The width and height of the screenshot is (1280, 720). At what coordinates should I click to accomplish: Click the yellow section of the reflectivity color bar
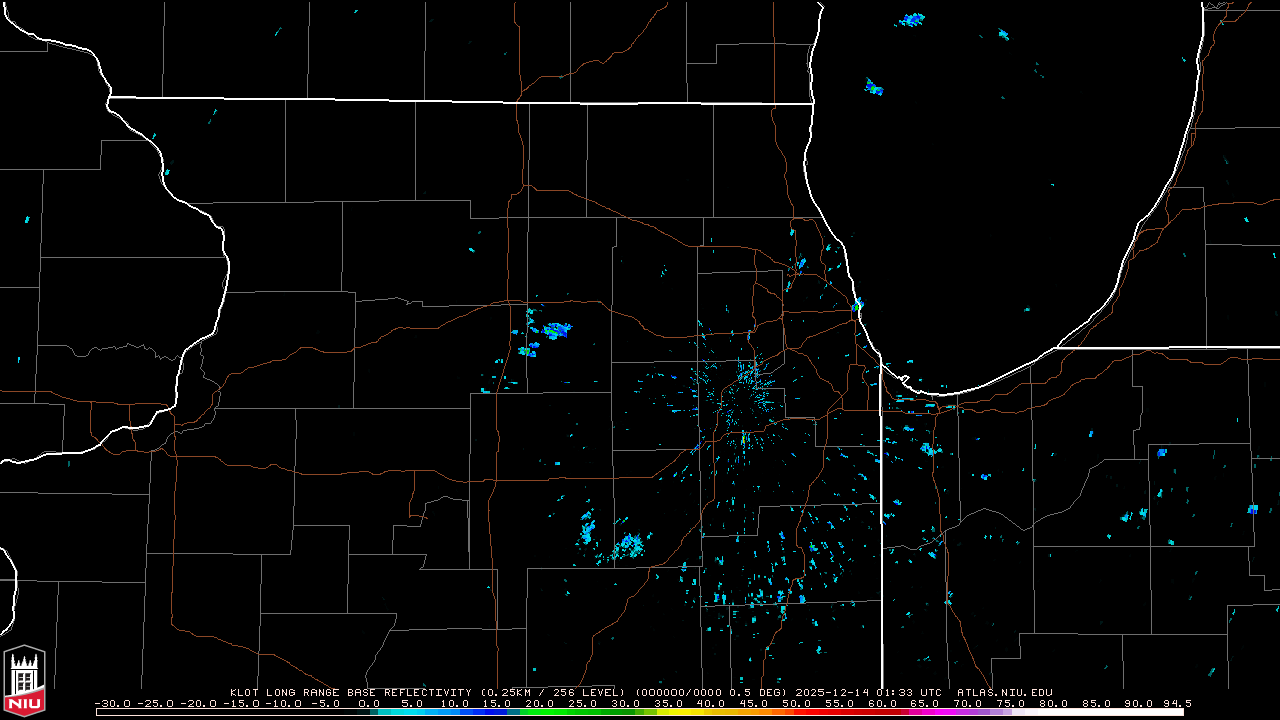[x=690, y=712]
